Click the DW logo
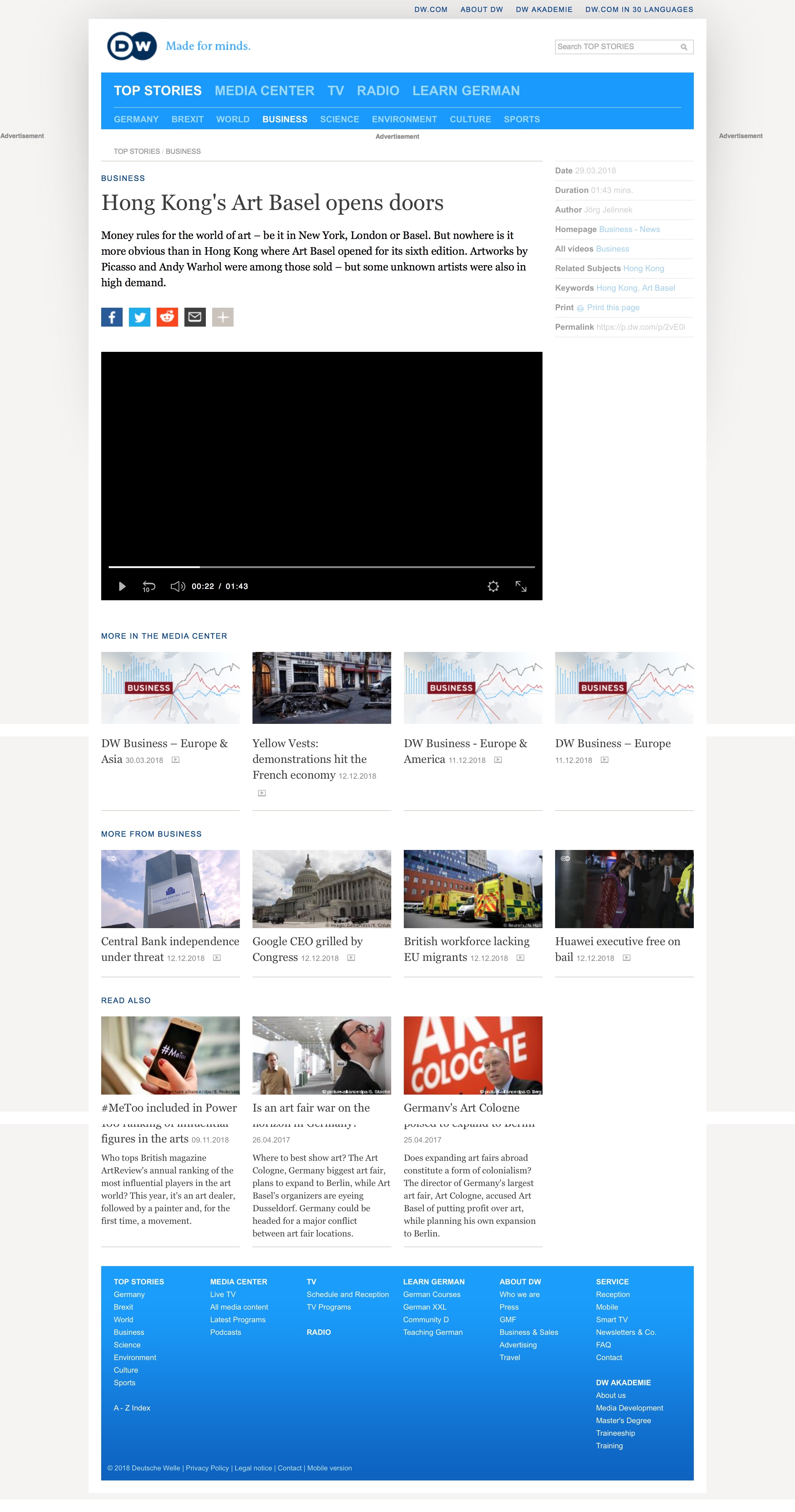 tap(132, 46)
